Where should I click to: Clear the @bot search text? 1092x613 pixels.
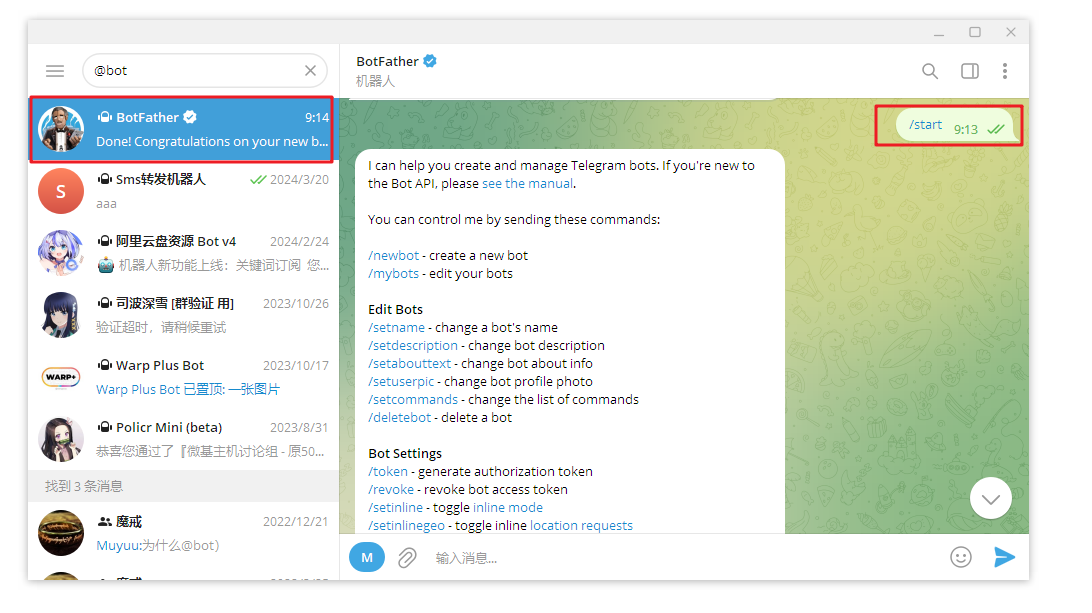(x=310, y=71)
